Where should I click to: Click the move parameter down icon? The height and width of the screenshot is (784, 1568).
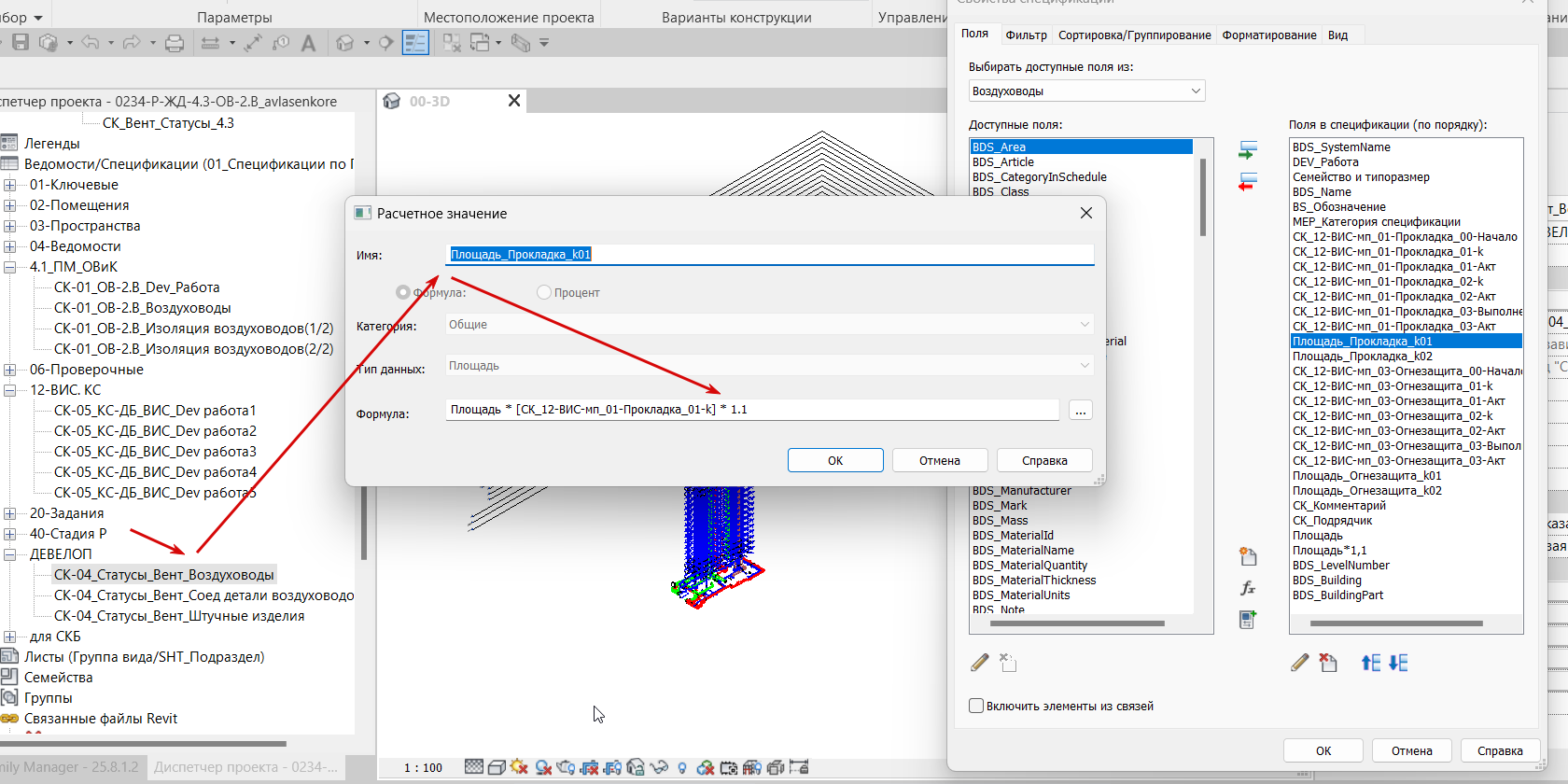(1398, 663)
